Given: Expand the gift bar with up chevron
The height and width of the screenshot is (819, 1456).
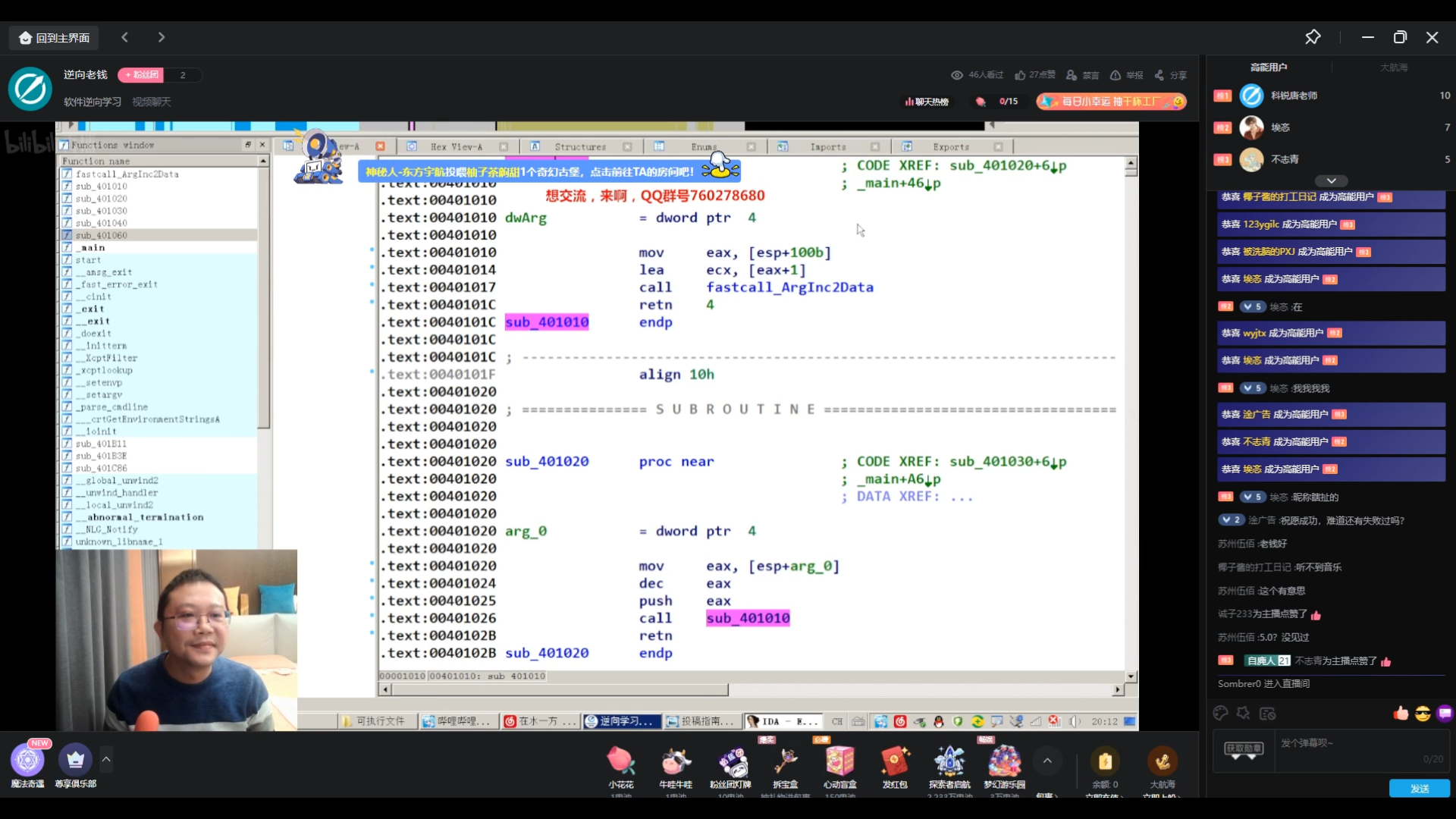Looking at the screenshot, I should click(x=1047, y=761).
